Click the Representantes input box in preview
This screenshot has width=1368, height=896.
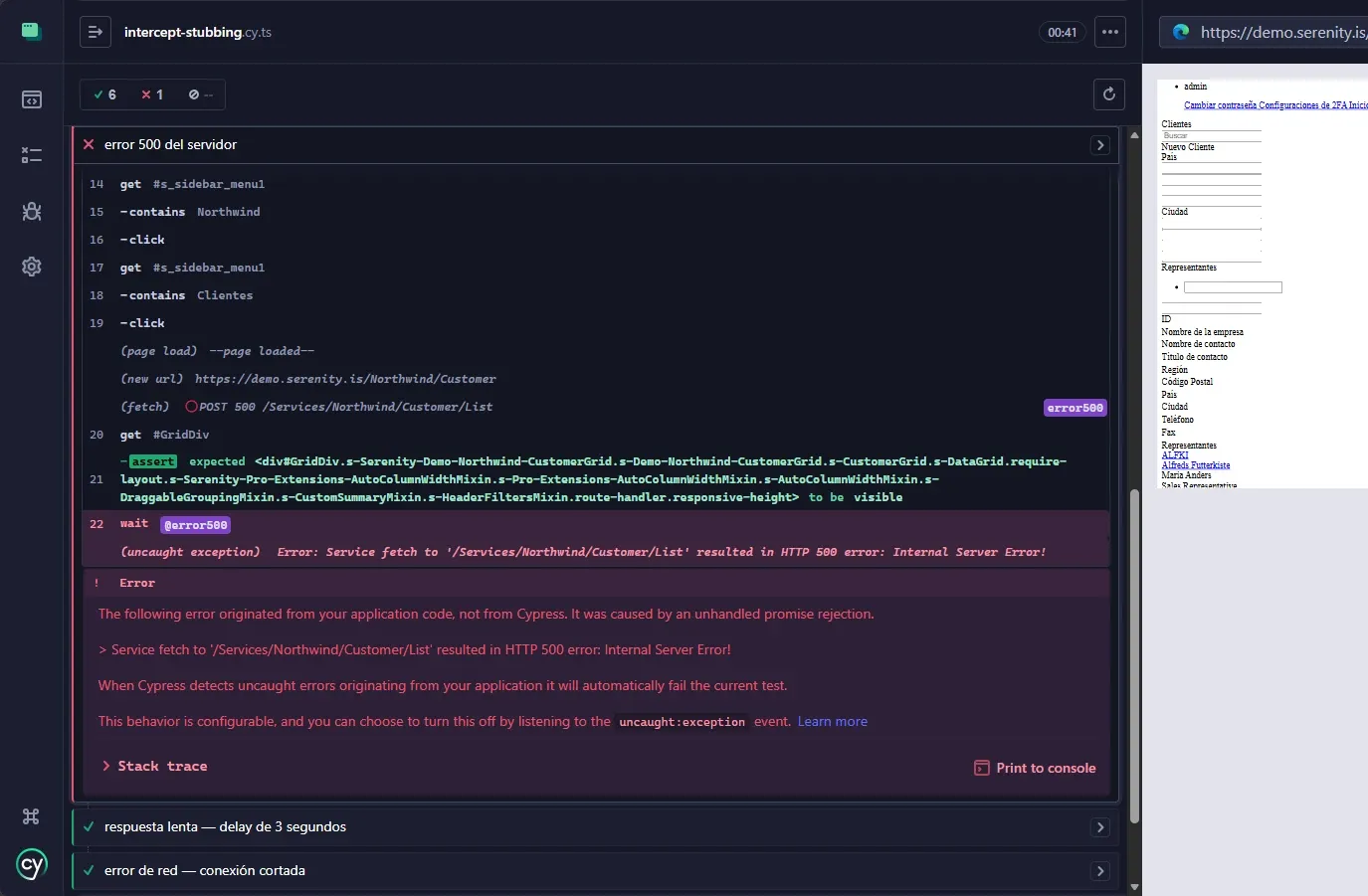(x=1233, y=287)
